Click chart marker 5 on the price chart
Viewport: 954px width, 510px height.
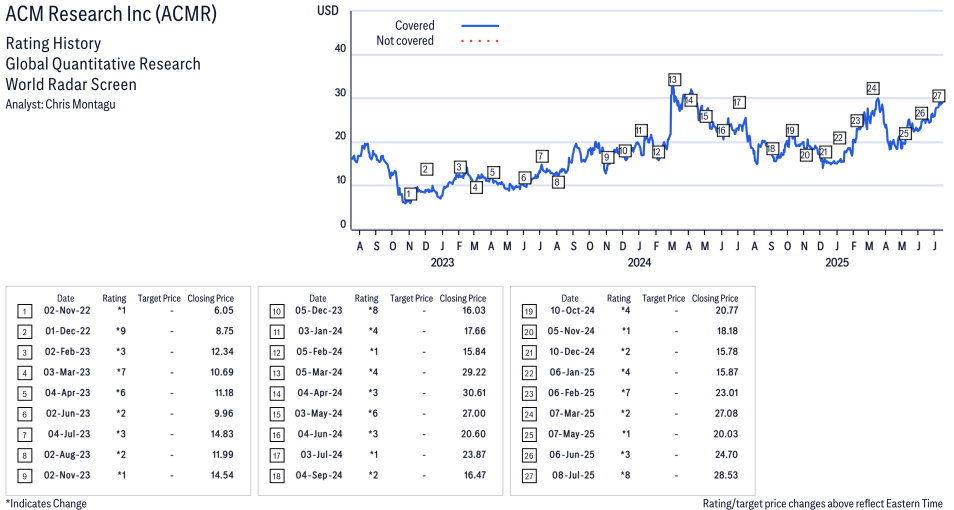[493, 173]
